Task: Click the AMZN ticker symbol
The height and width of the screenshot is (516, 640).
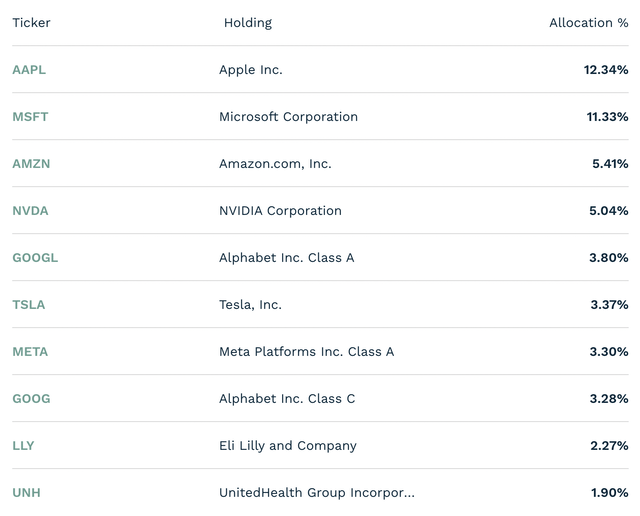Action: point(31,164)
